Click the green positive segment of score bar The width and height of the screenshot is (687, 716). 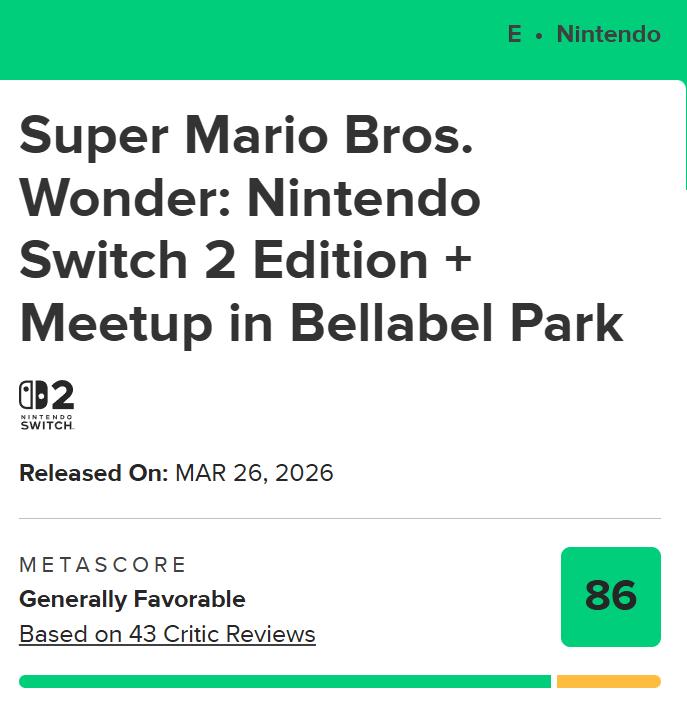coord(284,682)
